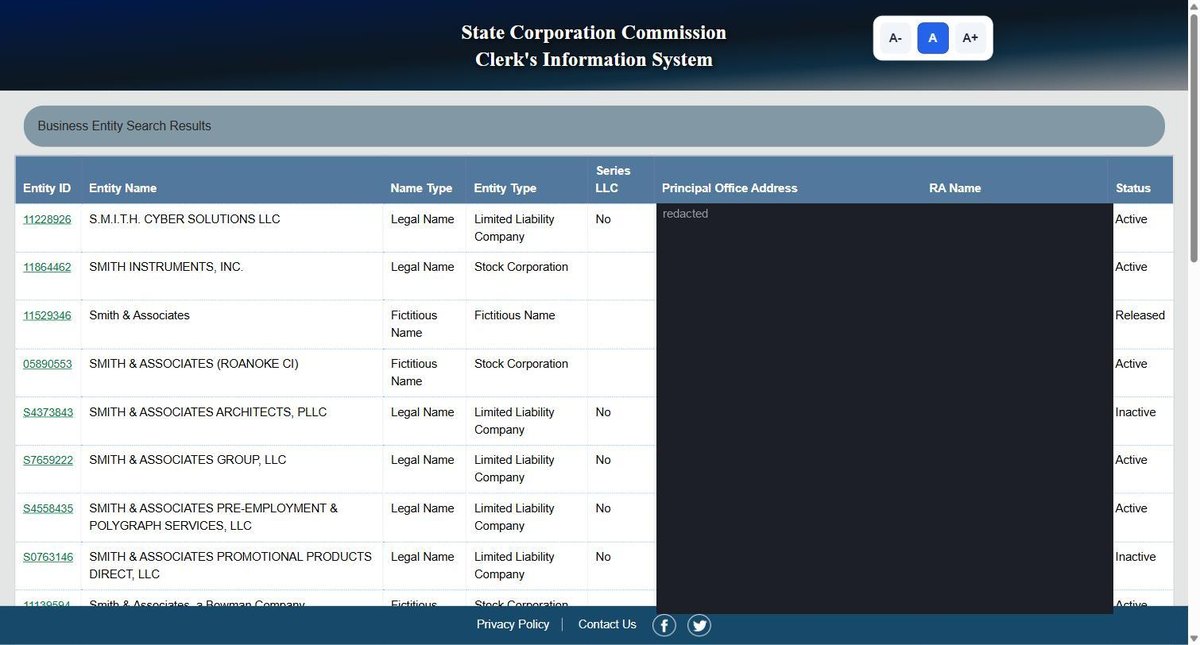Click Fictitious Name type for entity 11529346

point(414,324)
